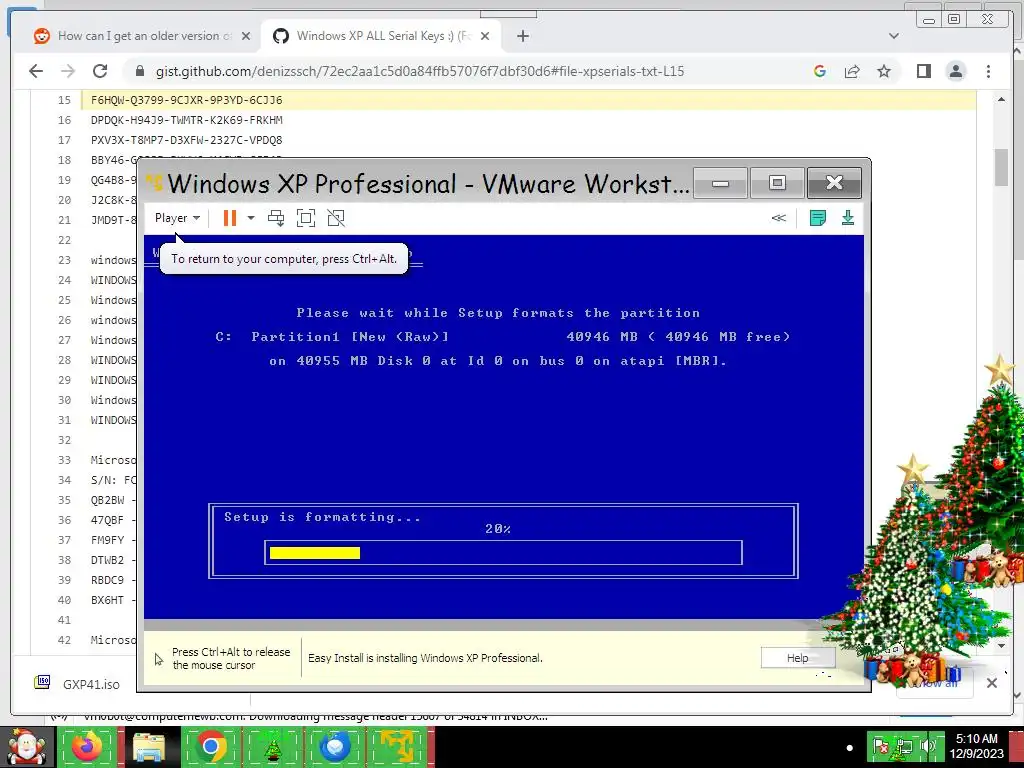Click line number 15 in the gist
This screenshot has height=768, width=1024.
coord(64,100)
